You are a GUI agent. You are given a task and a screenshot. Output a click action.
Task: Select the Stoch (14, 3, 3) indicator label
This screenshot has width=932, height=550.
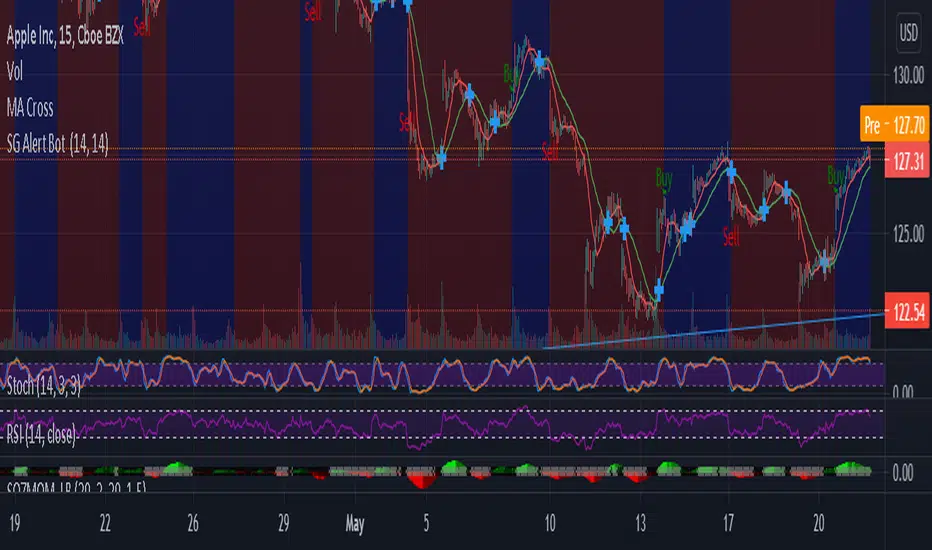tap(43, 386)
